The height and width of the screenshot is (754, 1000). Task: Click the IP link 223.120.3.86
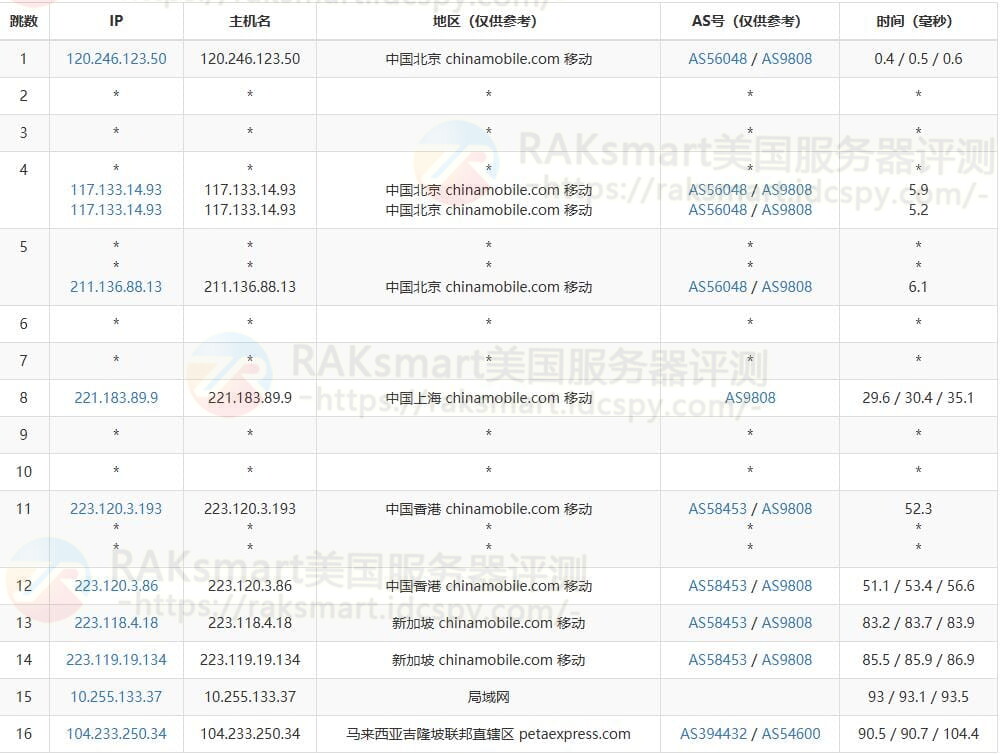(x=116, y=586)
